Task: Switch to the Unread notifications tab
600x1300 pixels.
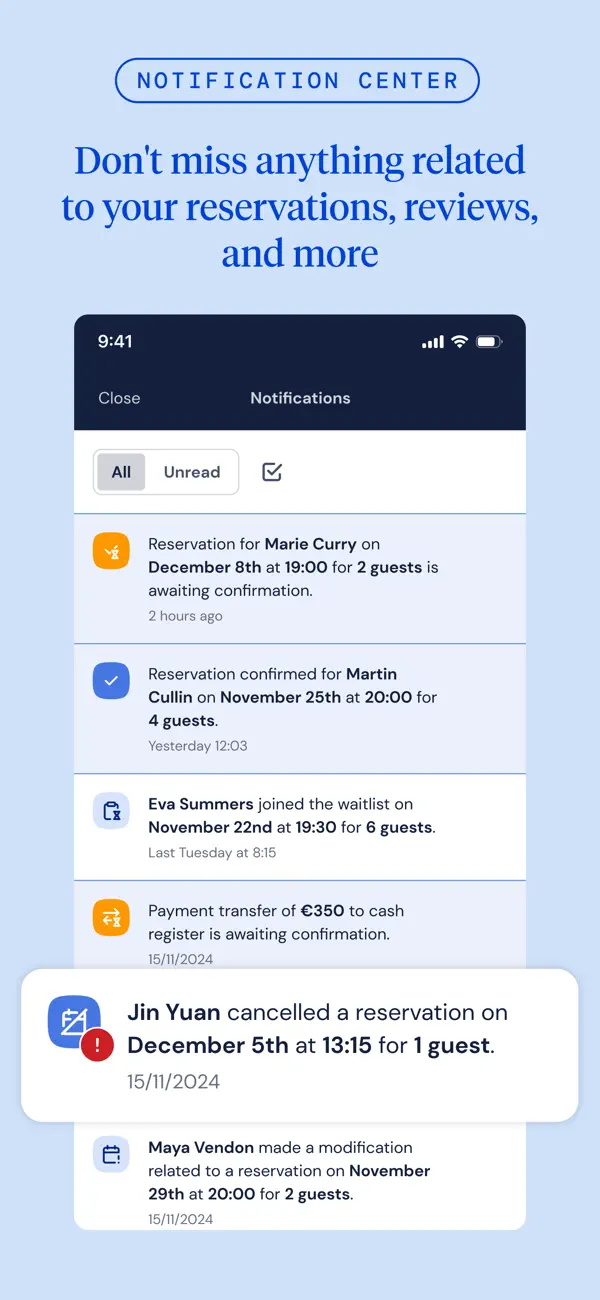Action: pos(191,471)
